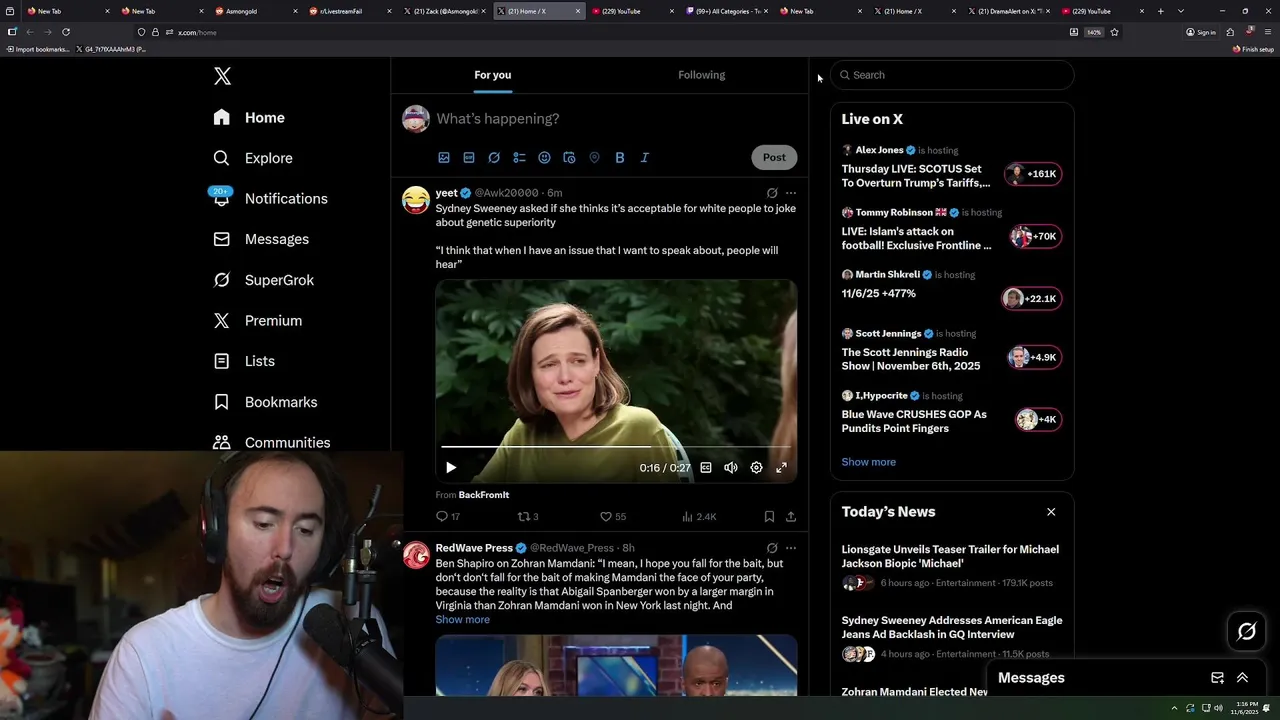Add media image to the post
This screenshot has height=720, width=1280.
pos(444,158)
